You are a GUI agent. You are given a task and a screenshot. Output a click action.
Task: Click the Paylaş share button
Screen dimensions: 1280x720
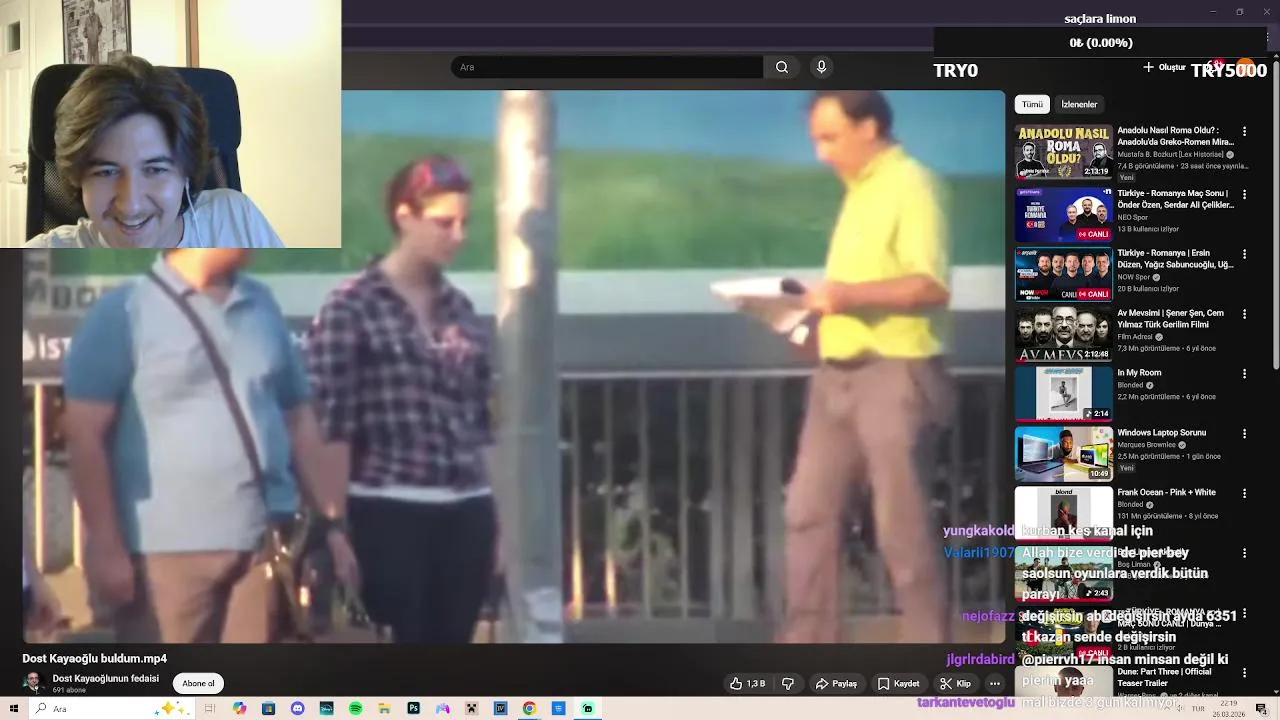click(836, 684)
